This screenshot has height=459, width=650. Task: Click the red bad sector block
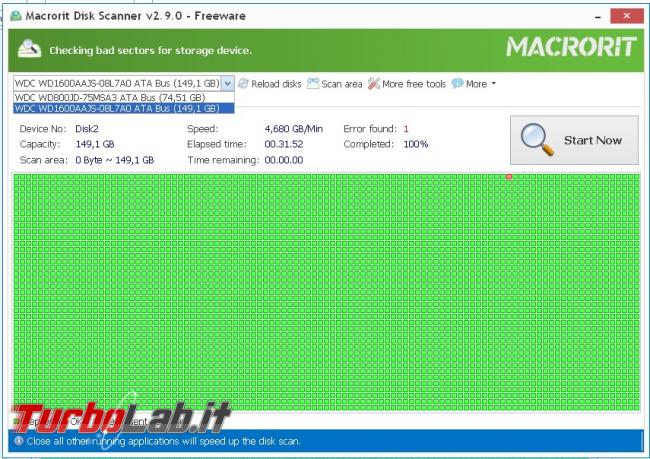[x=509, y=177]
